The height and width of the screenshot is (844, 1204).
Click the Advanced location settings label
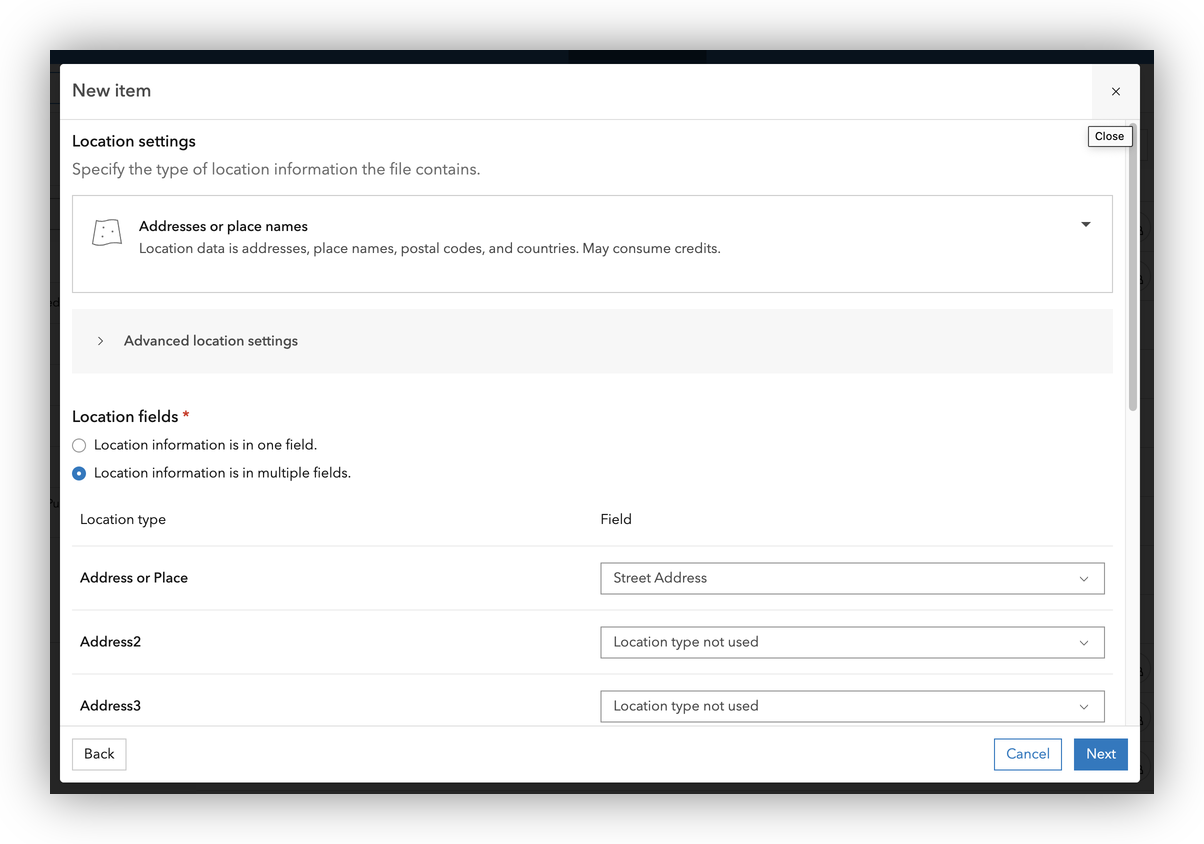[211, 341]
